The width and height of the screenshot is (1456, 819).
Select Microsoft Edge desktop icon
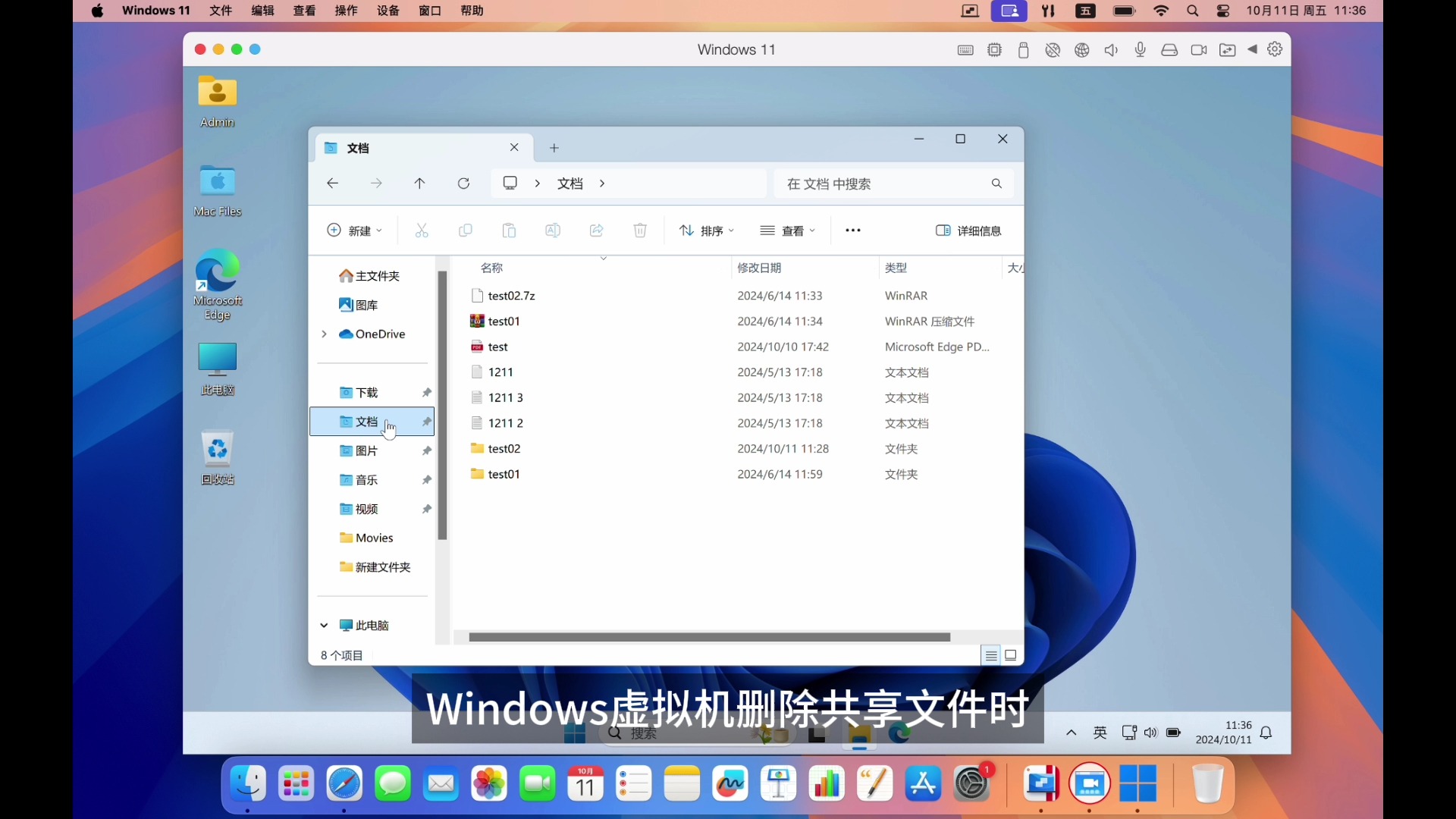tap(218, 284)
